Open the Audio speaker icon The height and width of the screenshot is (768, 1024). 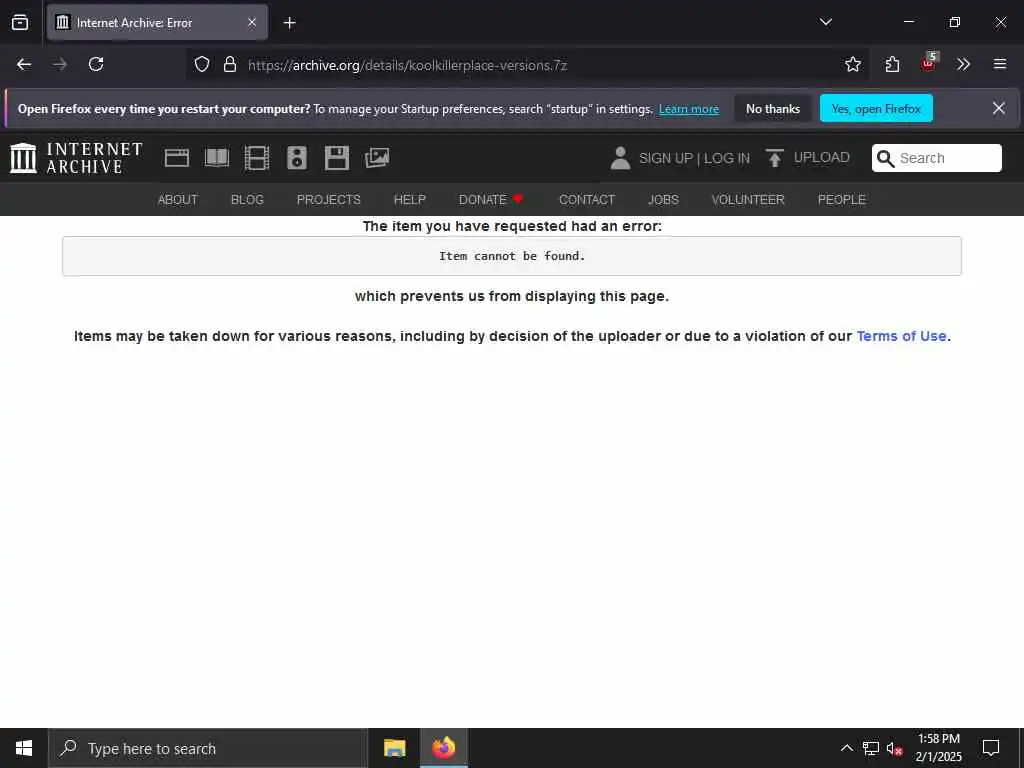tap(296, 158)
